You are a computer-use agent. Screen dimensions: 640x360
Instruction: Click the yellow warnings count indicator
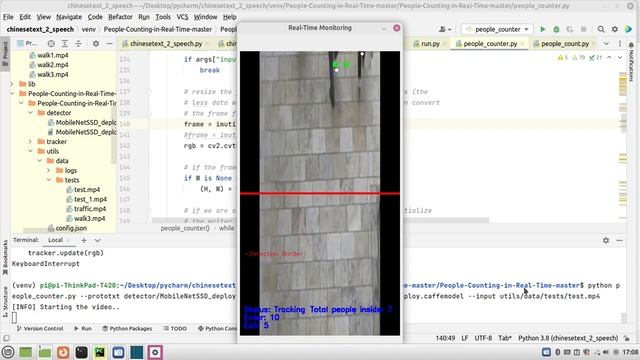click(x=563, y=58)
